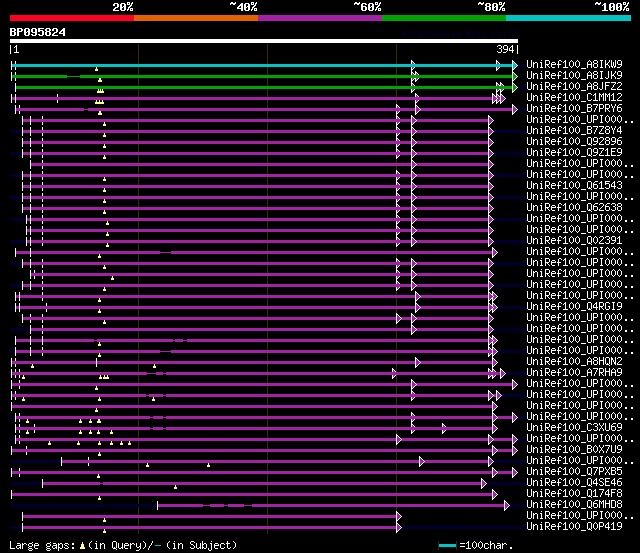Click the purple alignment bar for Q6MHD8

click(332, 506)
